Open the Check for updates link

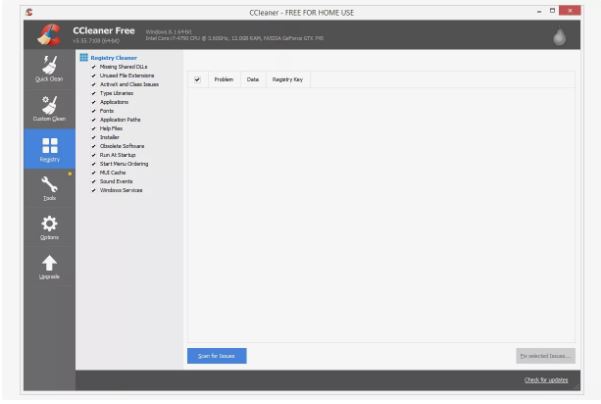pos(546,380)
